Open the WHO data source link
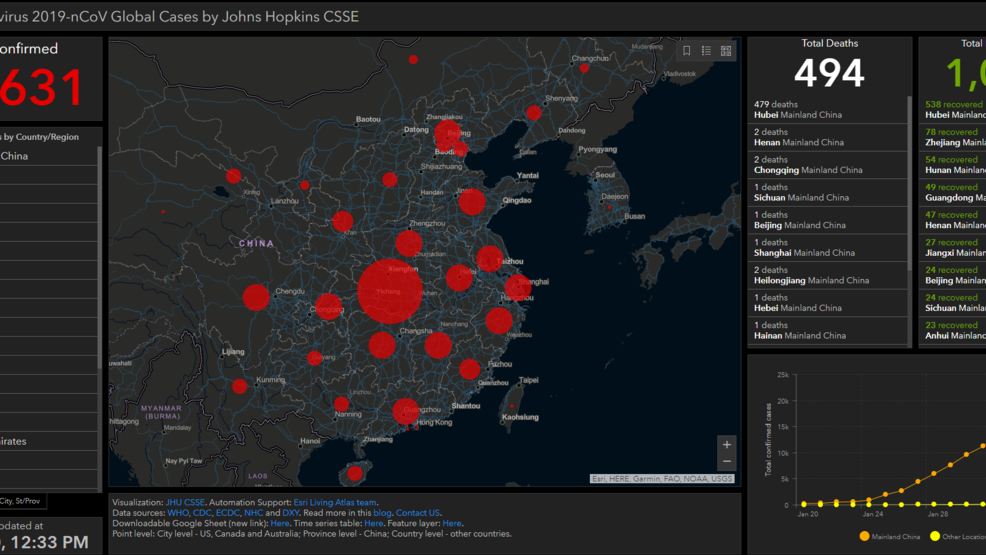986x555 pixels. [x=178, y=513]
